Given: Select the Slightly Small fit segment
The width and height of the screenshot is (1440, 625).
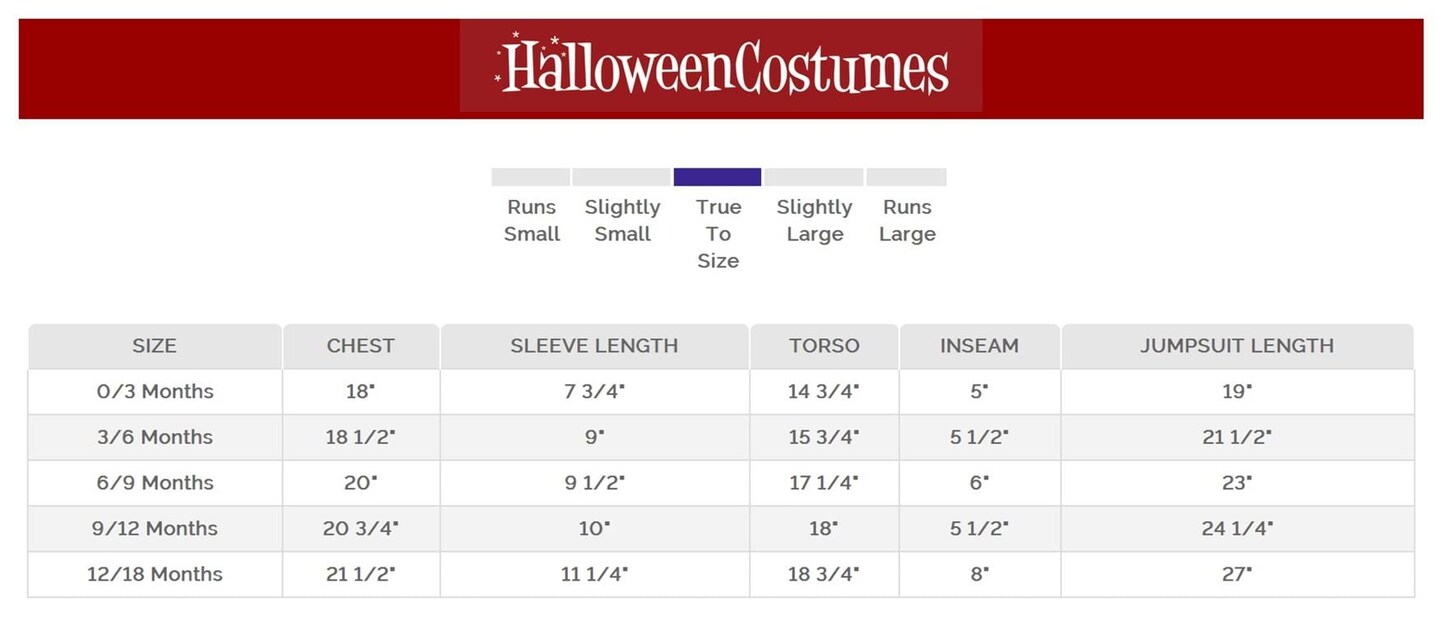Looking at the screenshot, I should coord(621,177).
